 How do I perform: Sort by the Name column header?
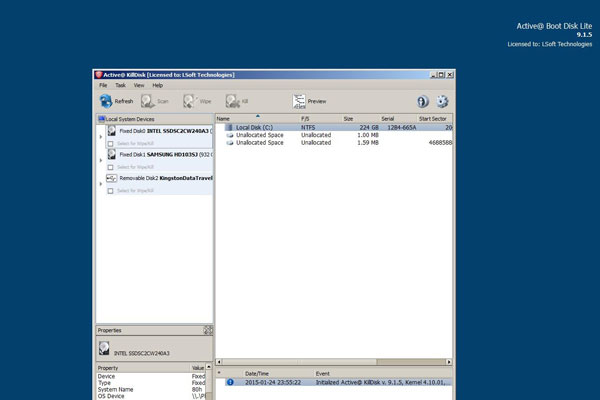pos(257,119)
